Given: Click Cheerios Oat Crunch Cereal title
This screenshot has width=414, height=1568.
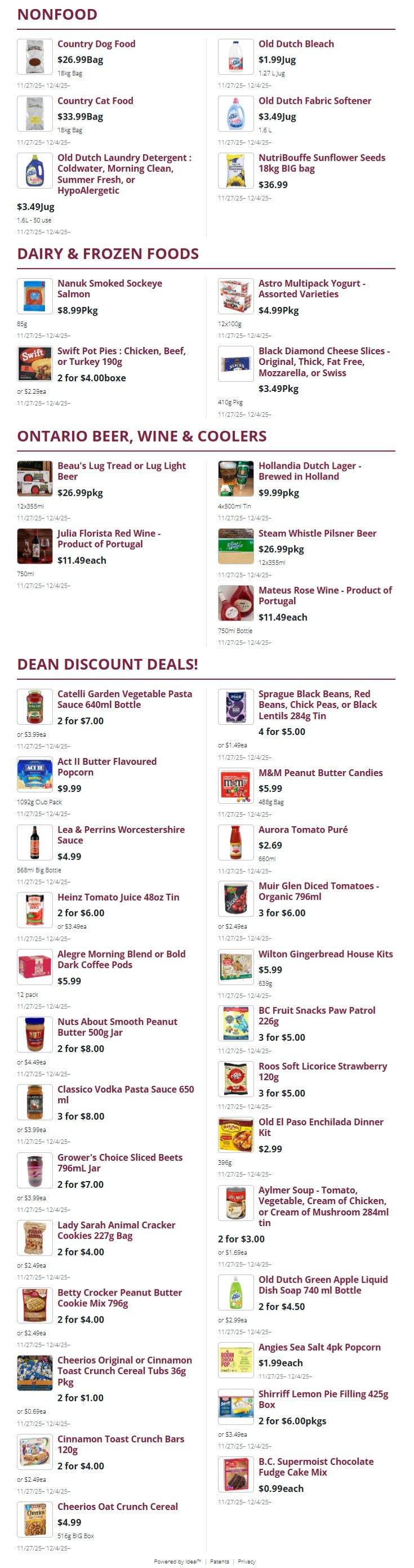Looking at the screenshot, I should (x=118, y=1506).
